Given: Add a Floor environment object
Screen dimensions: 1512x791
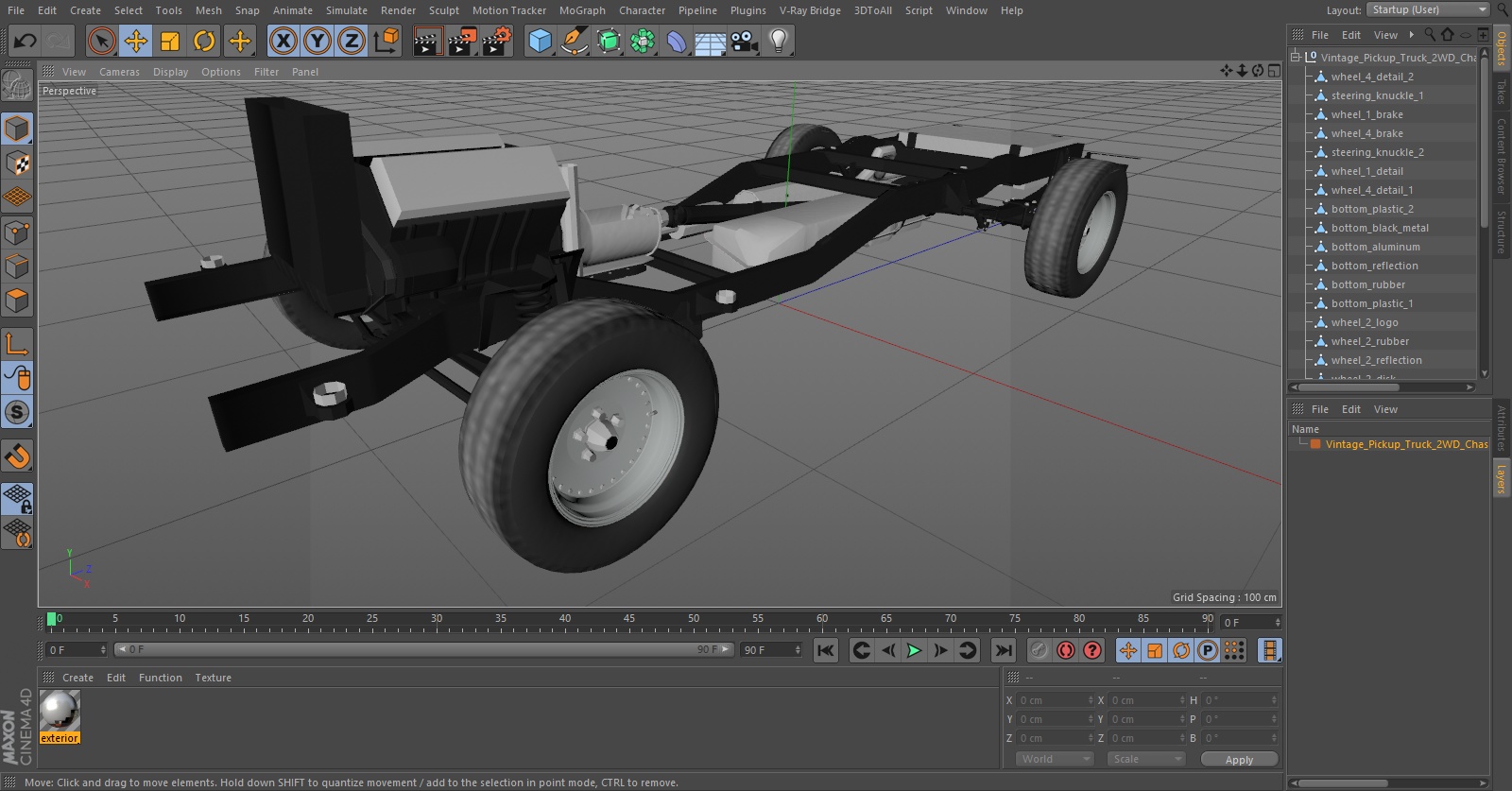Looking at the screenshot, I should (711, 41).
